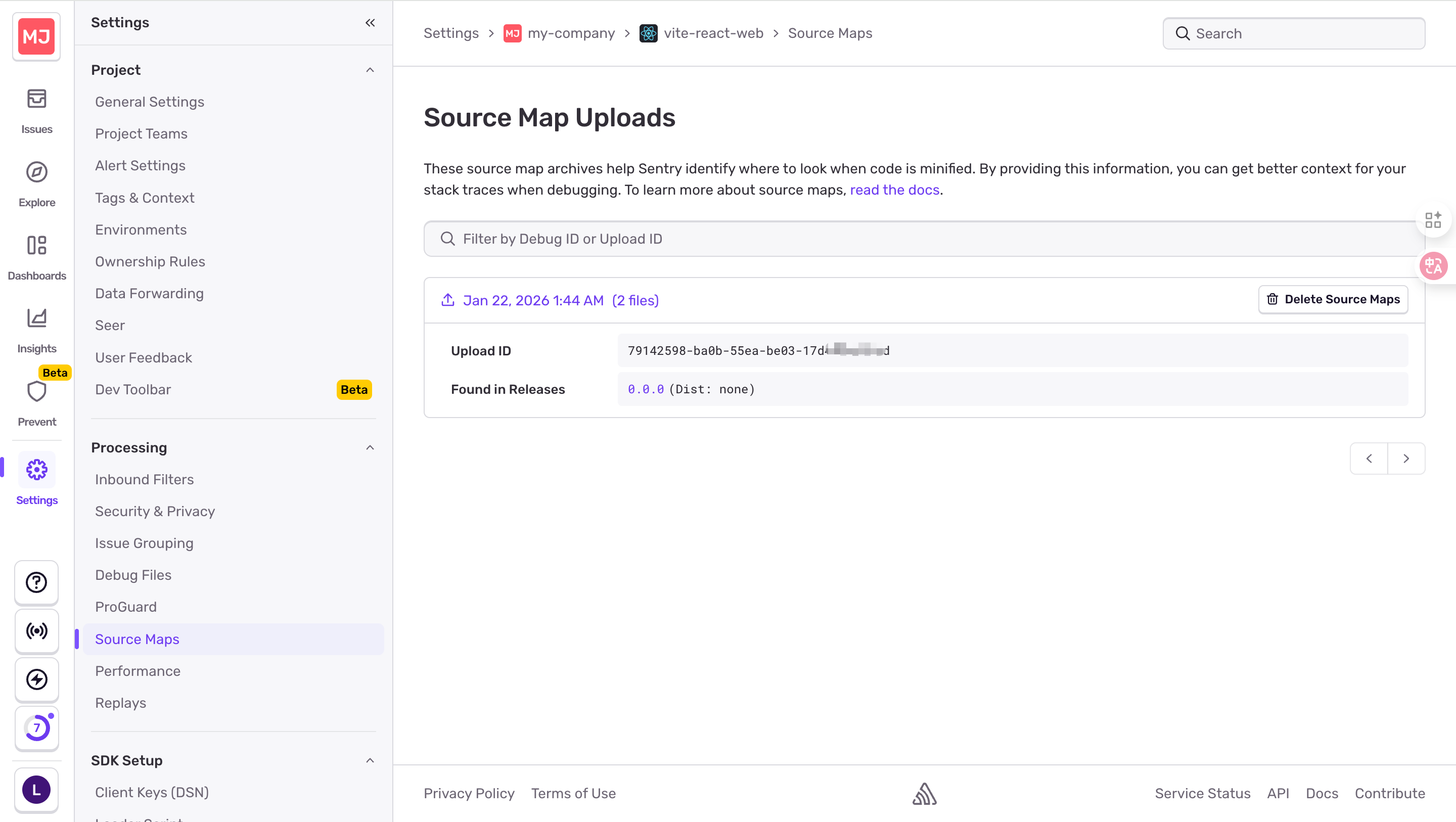Image resolution: width=1456 pixels, height=822 pixels.
Task: Open Service Status footer link
Action: [1202, 793]
